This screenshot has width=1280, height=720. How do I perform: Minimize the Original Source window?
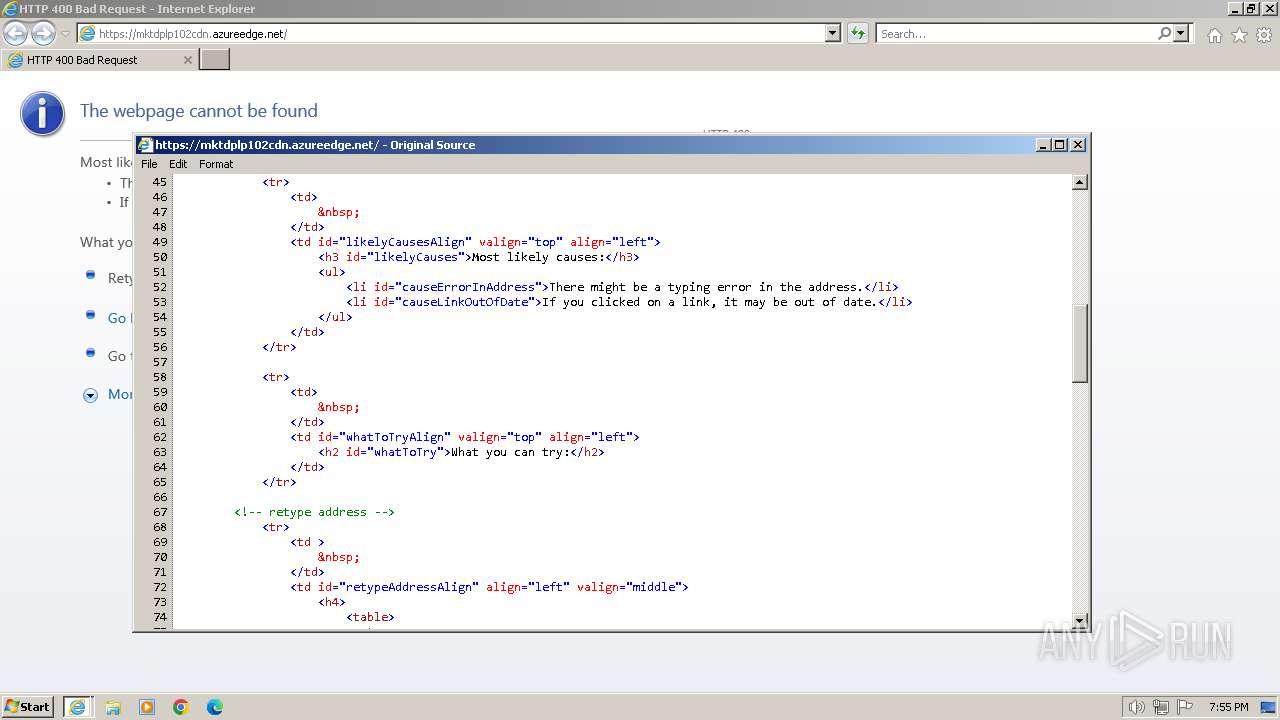(1044, 145)
